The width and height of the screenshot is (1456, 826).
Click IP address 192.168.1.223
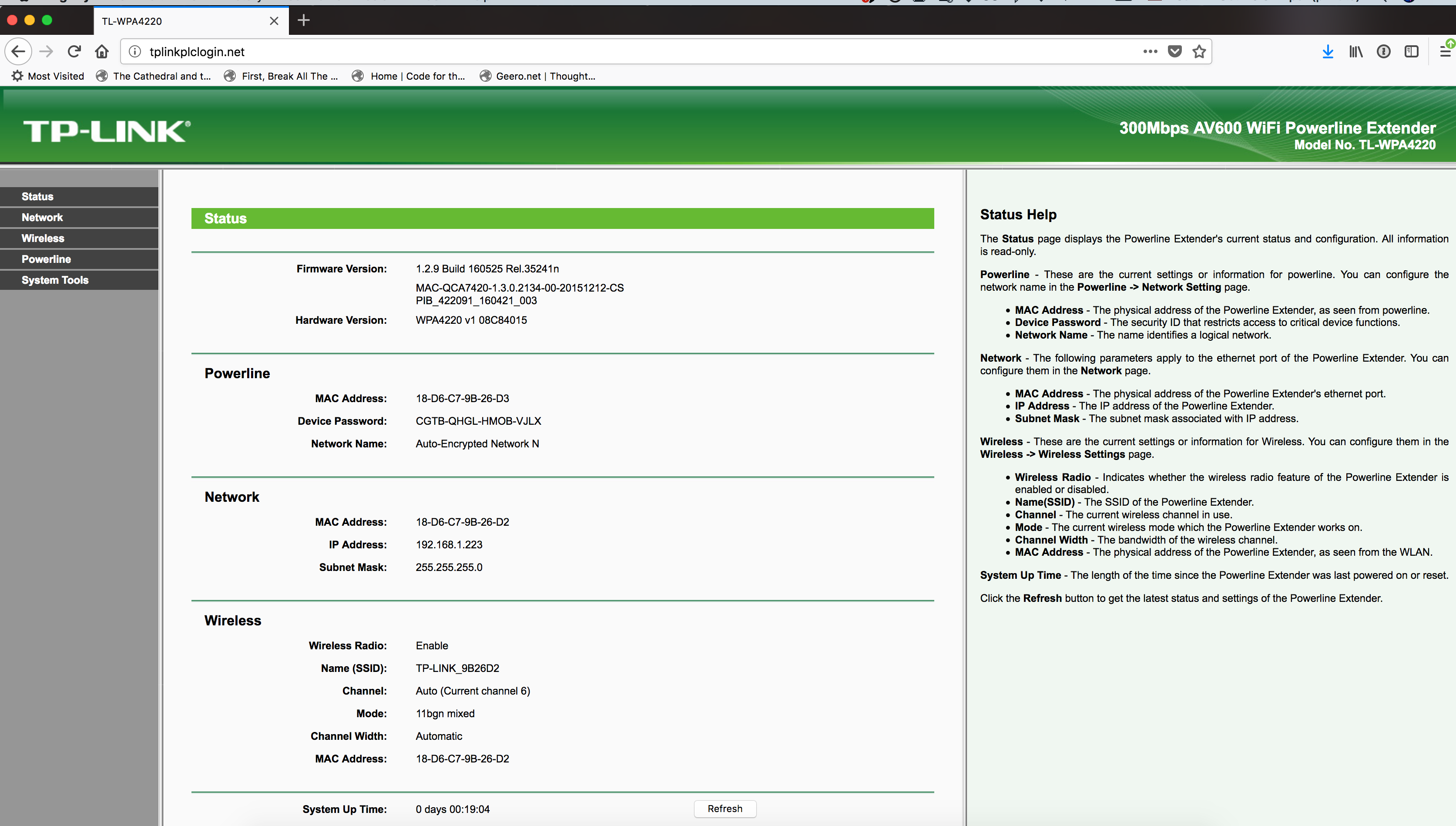[449, 545]
